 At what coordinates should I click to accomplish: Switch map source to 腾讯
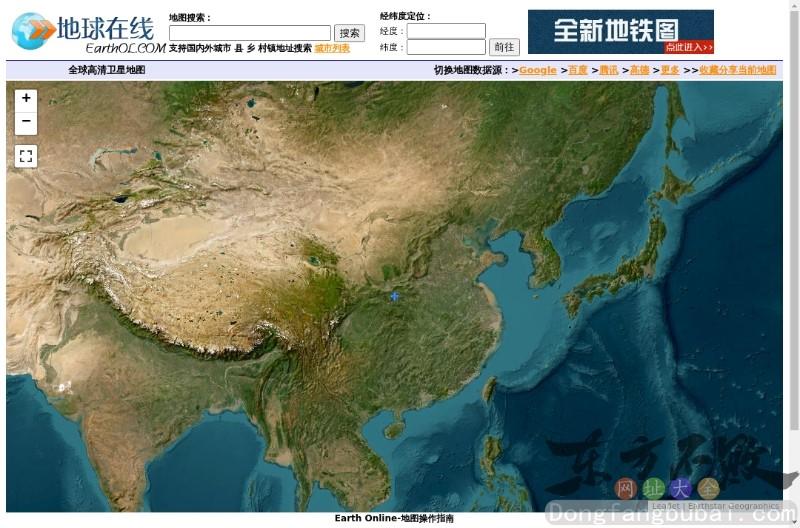(608, 70)
